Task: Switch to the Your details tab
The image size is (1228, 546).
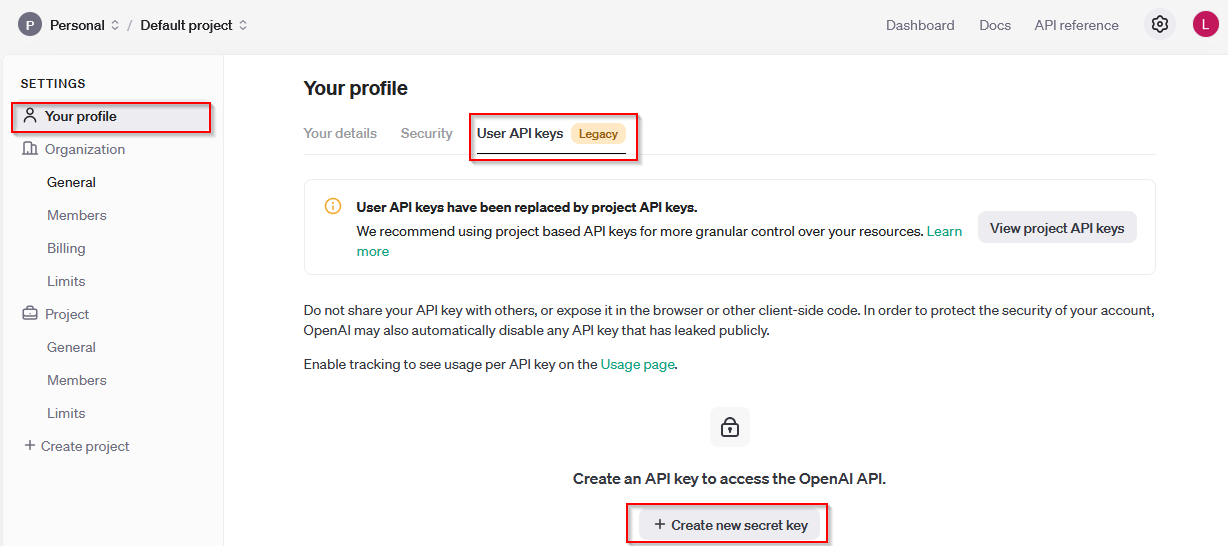Action: point(340,133)
